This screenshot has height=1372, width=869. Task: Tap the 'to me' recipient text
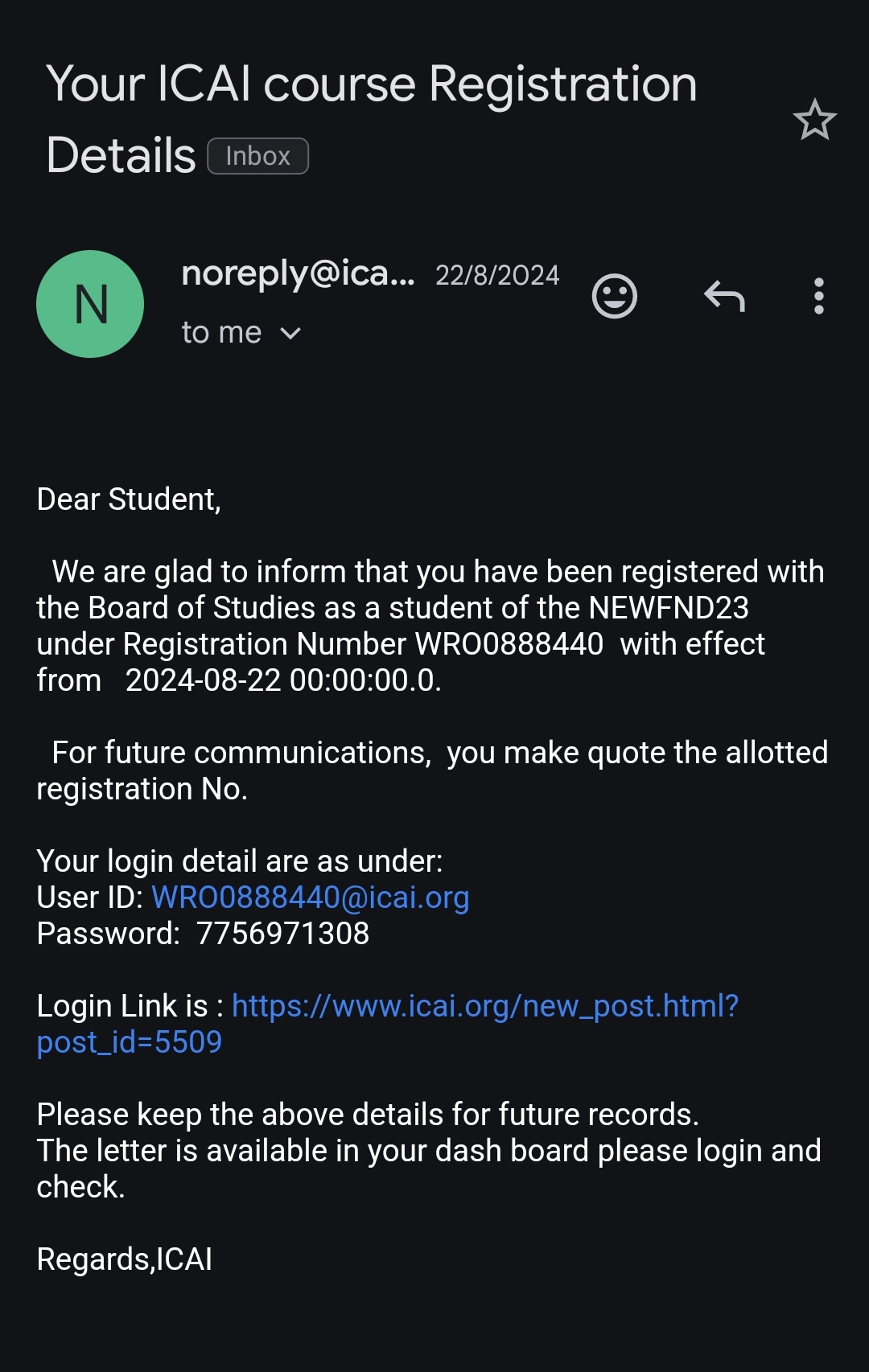pos(221,333)
